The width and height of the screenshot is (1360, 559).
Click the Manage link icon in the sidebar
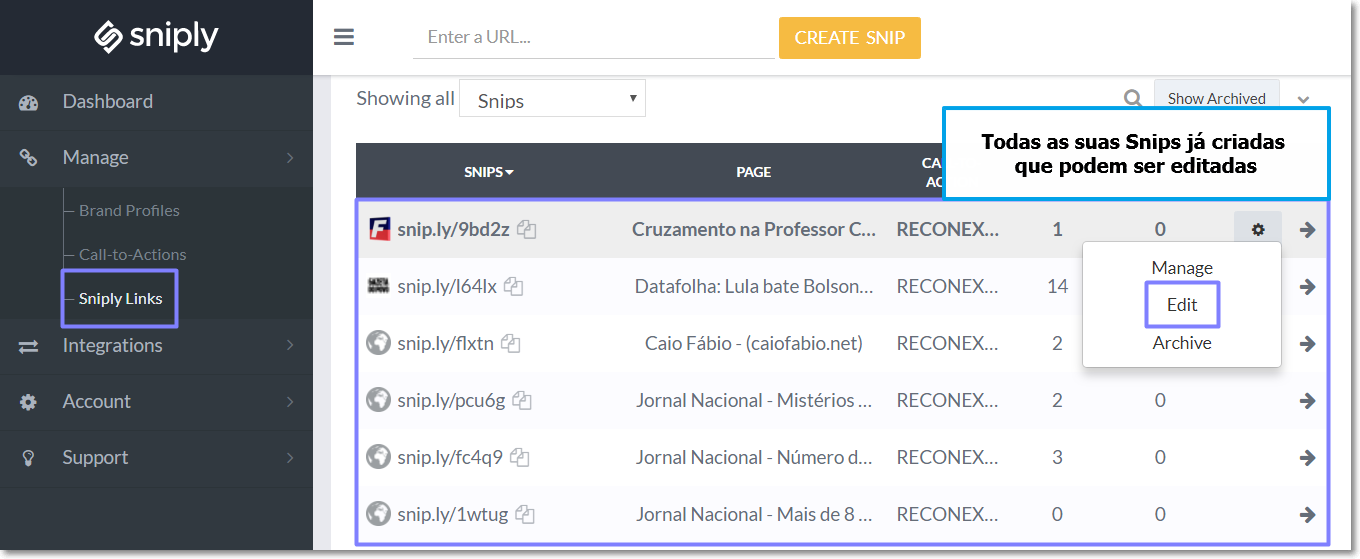[x=28, y=157]
